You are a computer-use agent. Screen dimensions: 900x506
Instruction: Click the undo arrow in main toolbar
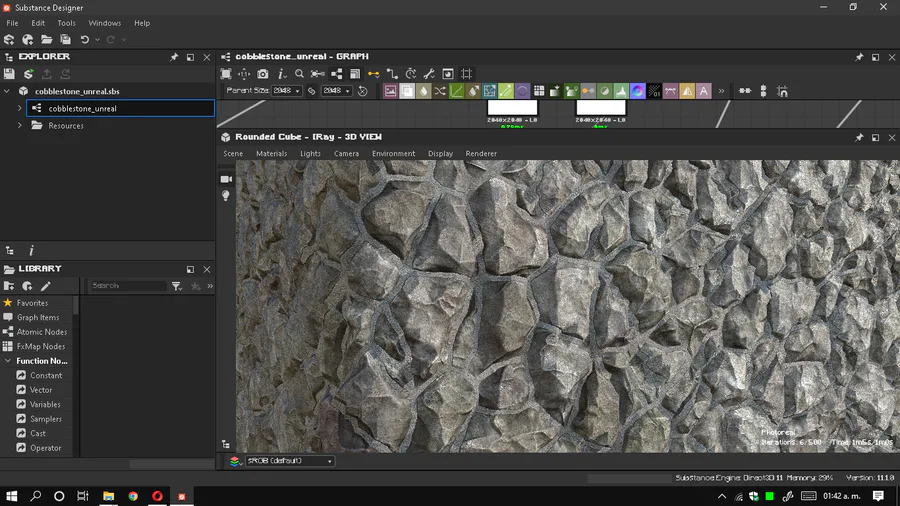pyautogui.click(x=85, y=40)
